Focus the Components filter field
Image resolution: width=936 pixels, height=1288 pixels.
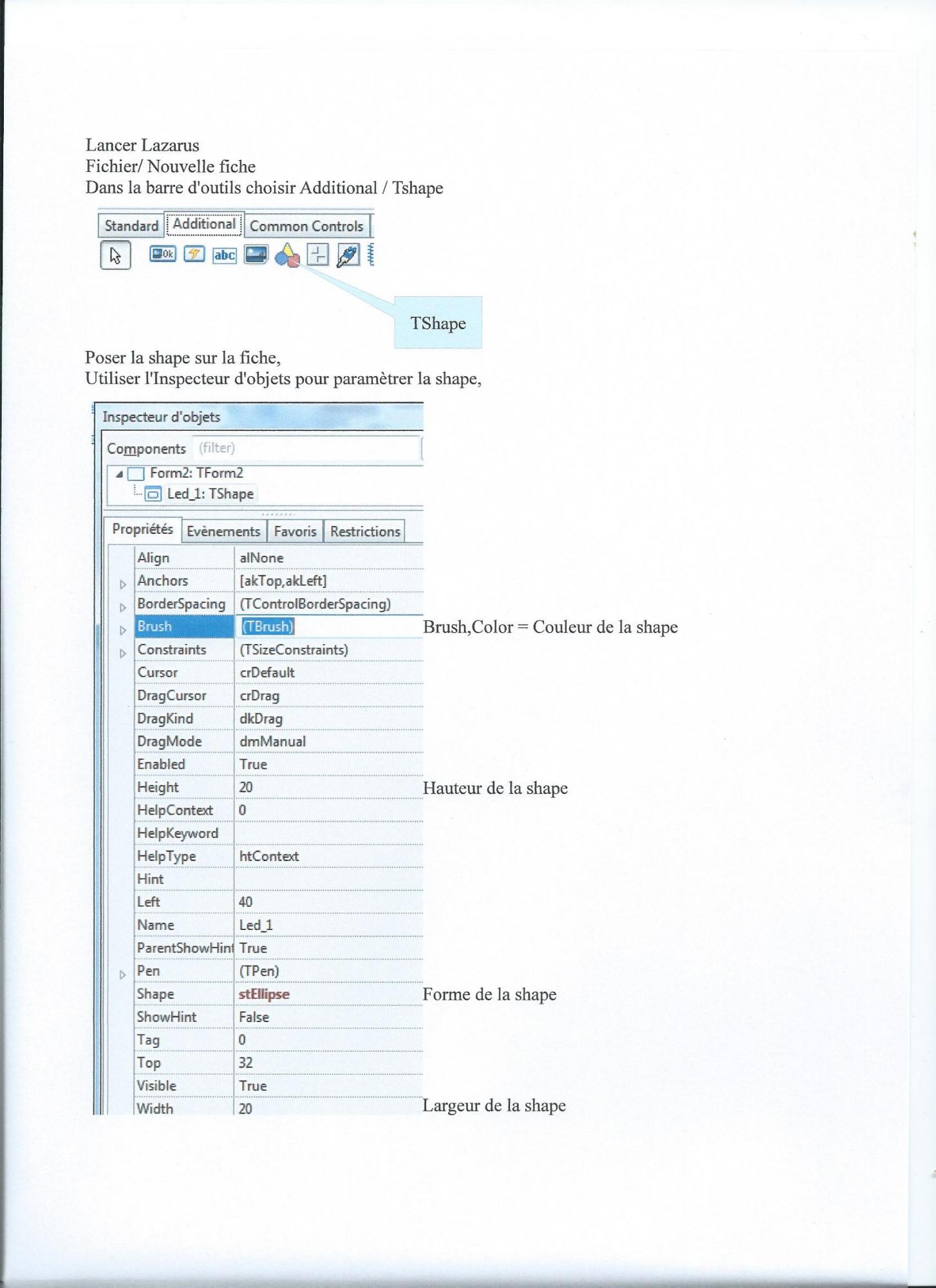coord(306,448)
